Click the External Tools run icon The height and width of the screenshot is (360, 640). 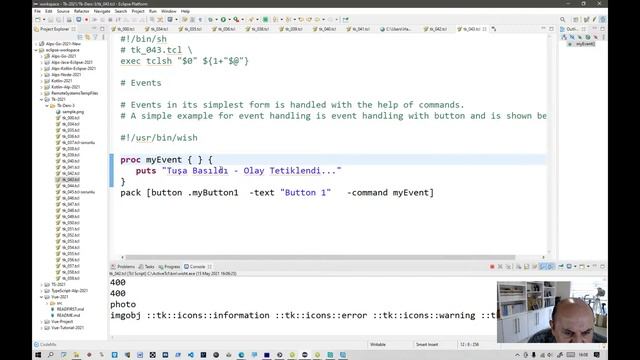[236, 20]
